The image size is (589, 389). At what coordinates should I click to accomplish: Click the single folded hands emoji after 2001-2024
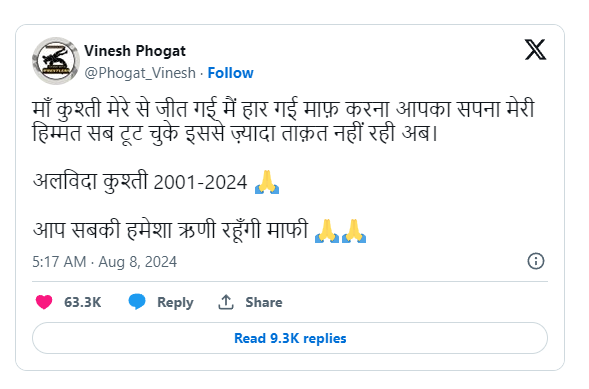[x=267, y=182]
